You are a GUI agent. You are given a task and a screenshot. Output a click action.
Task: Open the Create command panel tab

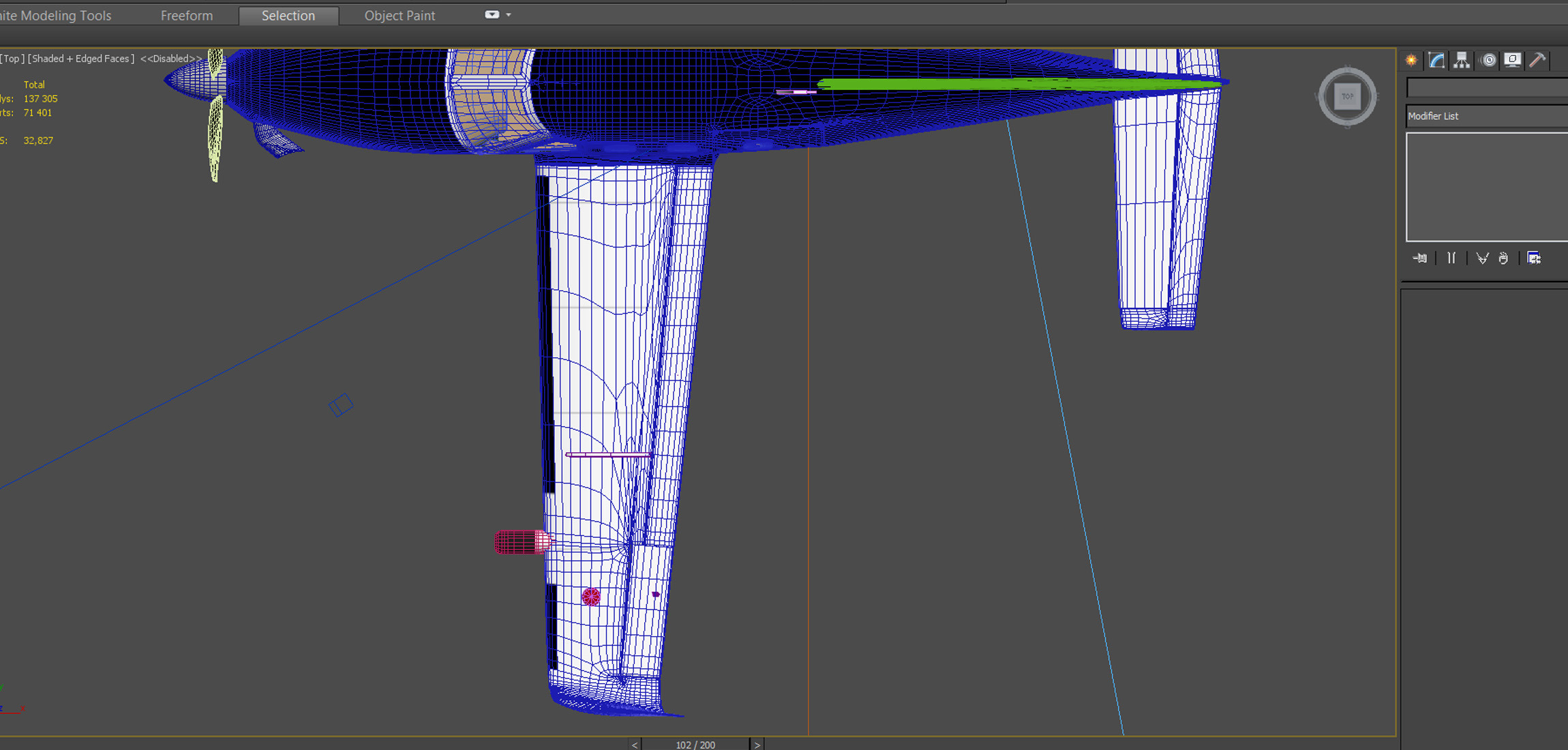[x=1411, y=61]
